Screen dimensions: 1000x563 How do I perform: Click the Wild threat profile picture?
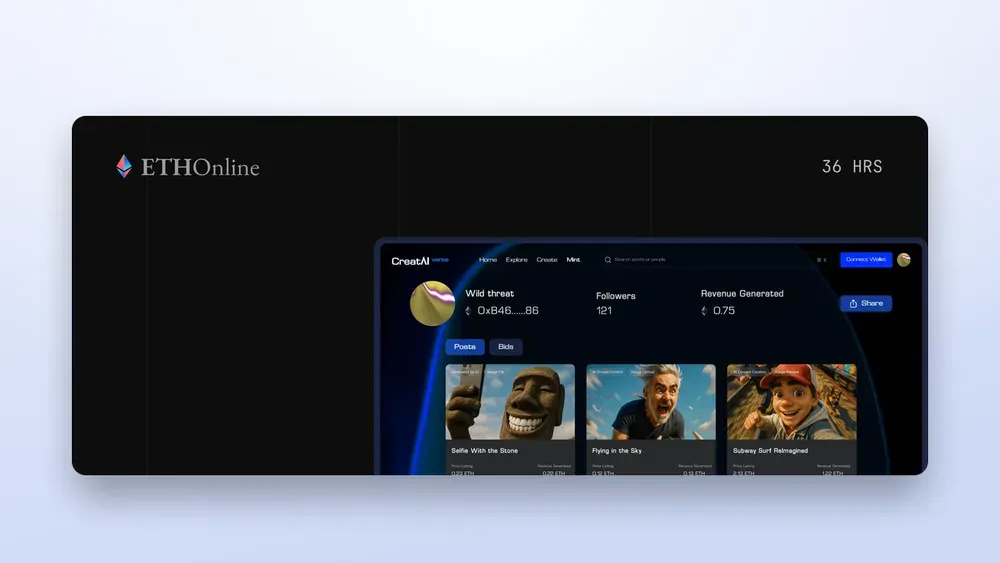pos(432,303)
